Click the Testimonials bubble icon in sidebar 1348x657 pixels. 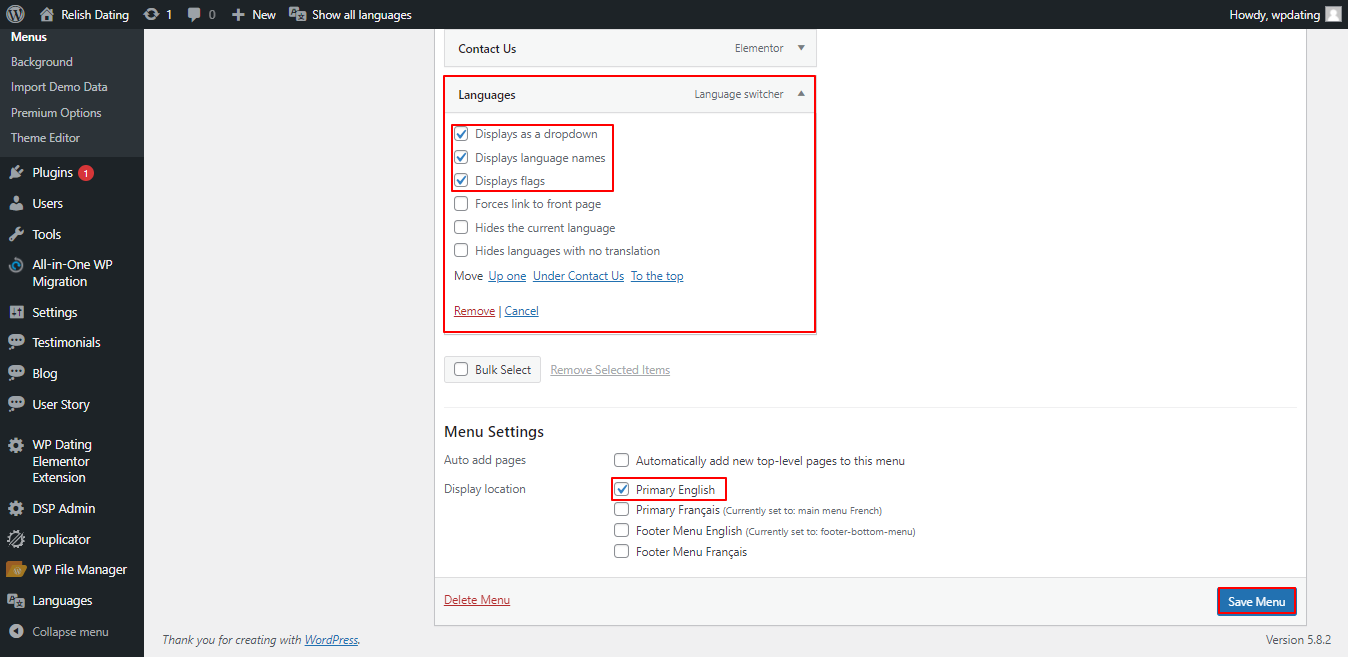[x=16, y=342]
